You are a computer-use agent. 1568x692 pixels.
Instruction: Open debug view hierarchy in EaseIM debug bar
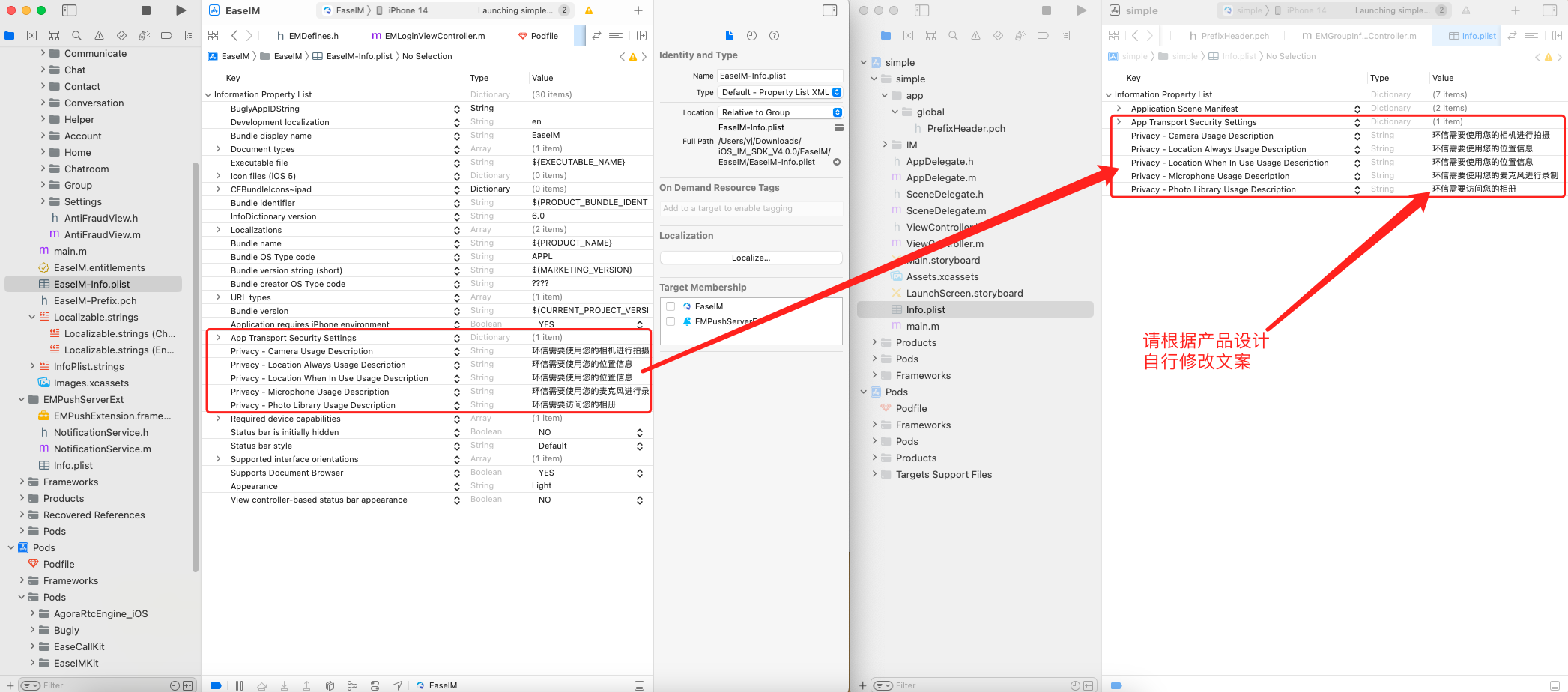[330, 685]
